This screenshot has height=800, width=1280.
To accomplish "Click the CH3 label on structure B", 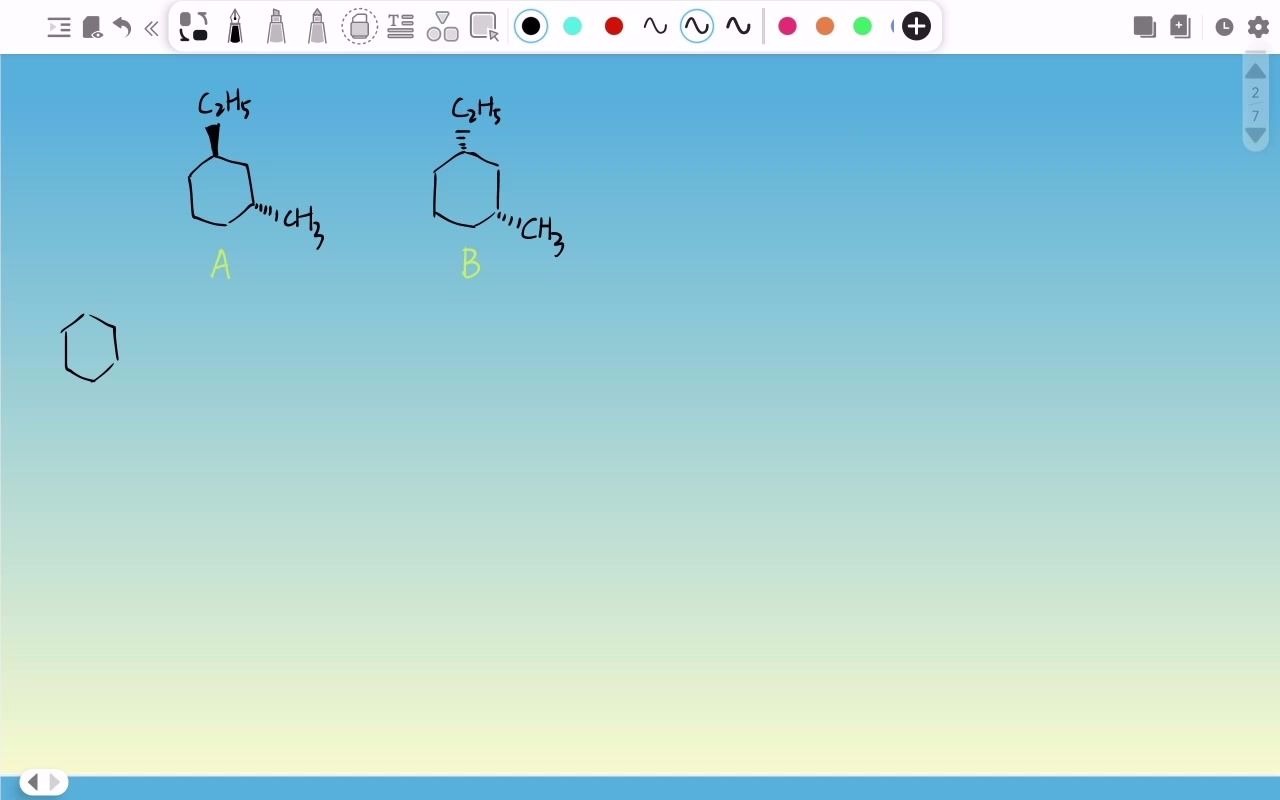I will coord(542,236).
